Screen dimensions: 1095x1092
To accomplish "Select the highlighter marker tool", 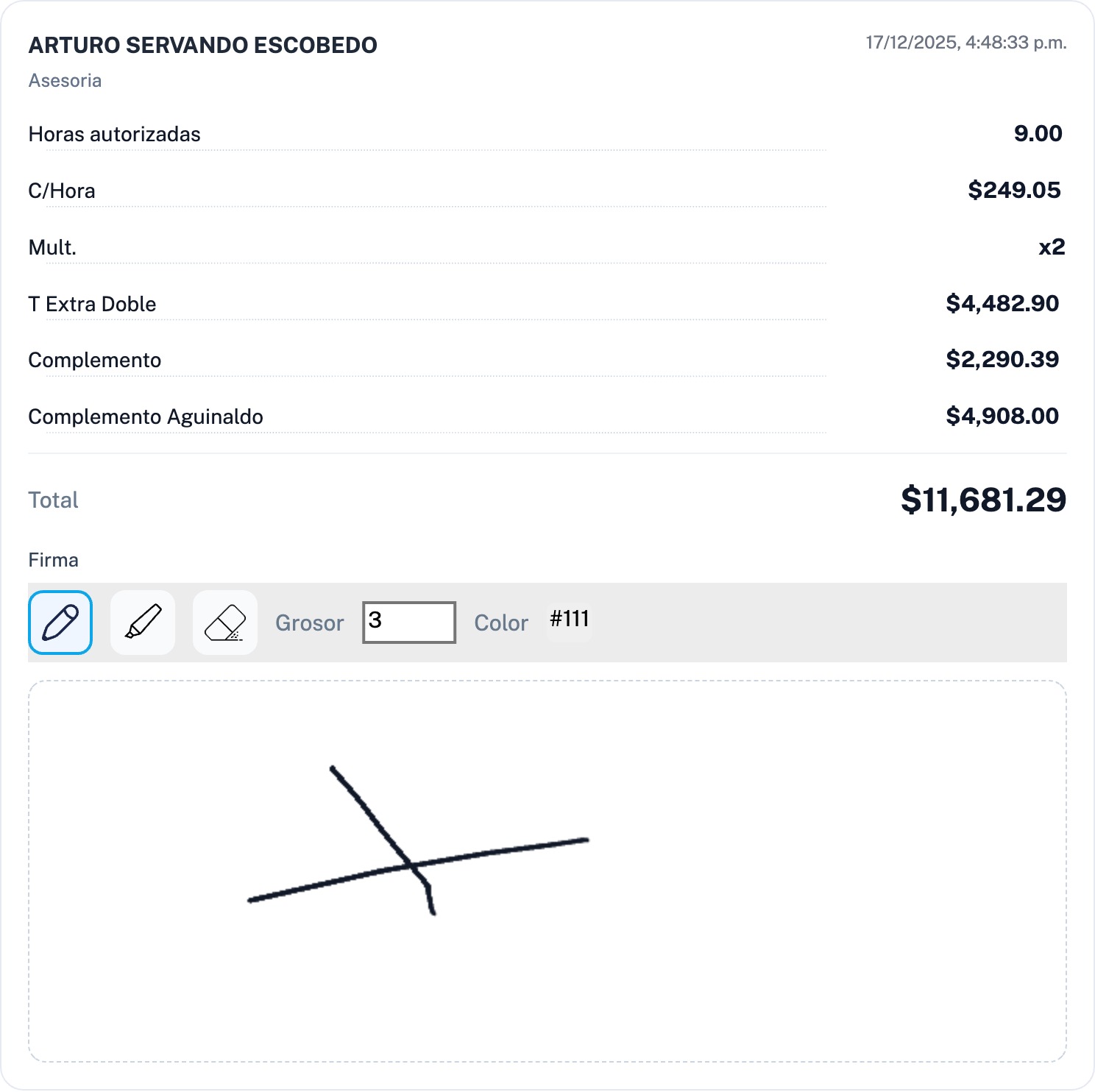I will tap(143, 623).
